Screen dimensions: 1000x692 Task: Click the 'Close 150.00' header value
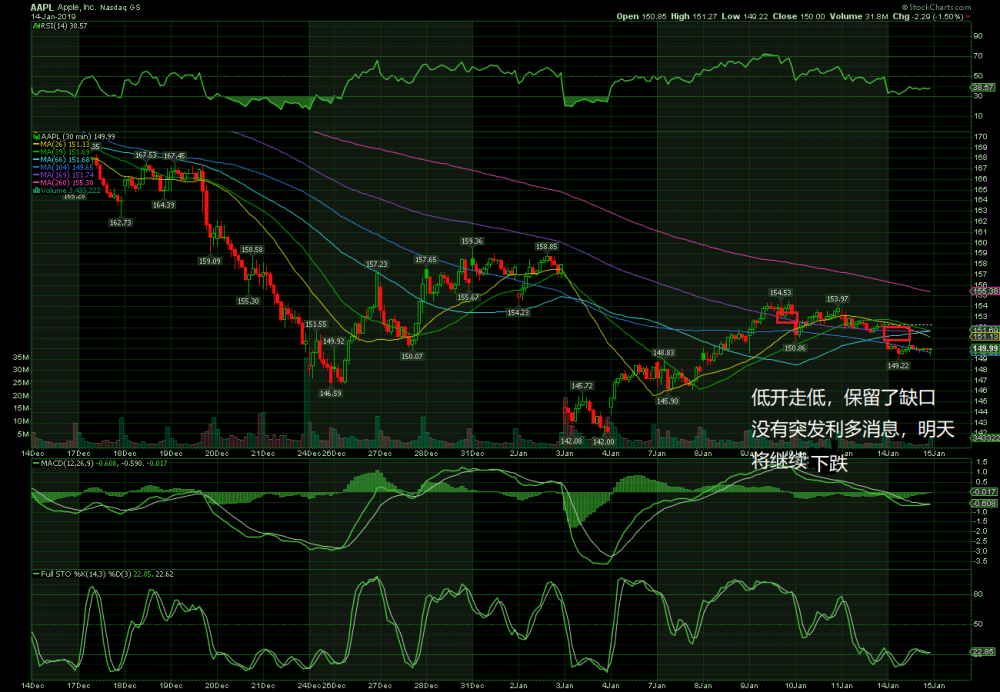tap(798, 17)
